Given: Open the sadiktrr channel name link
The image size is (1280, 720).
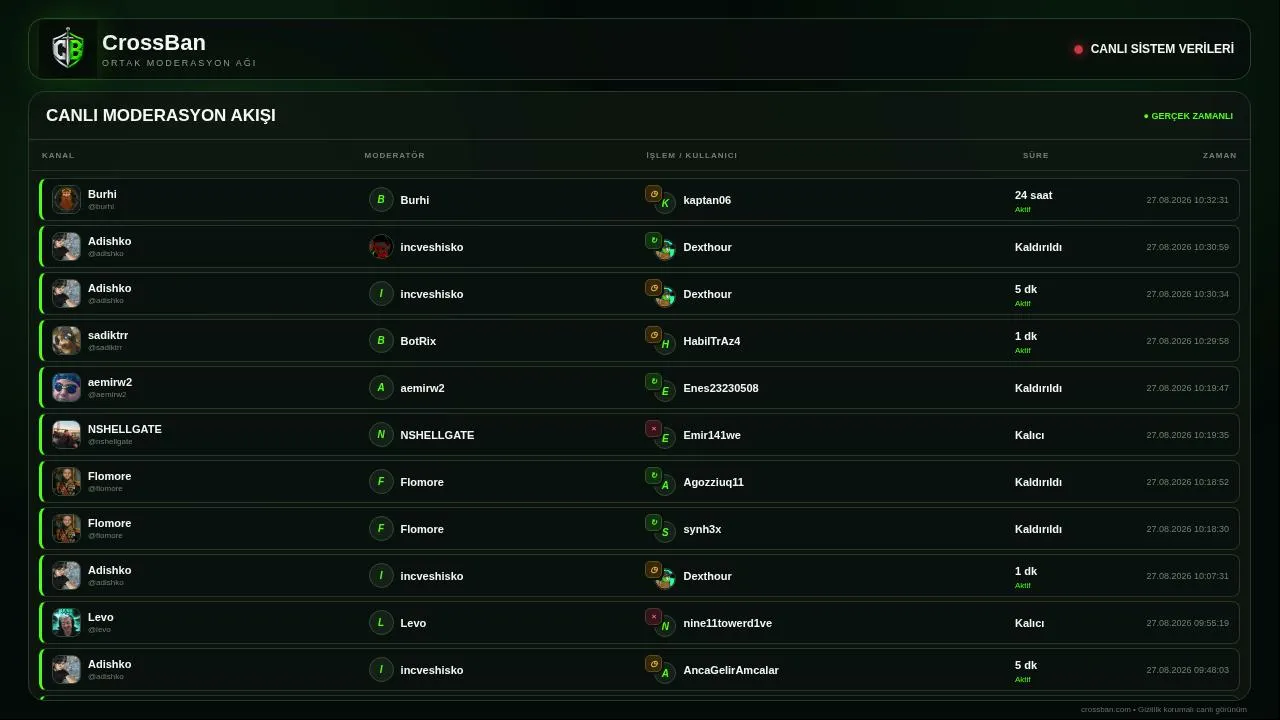Looking at the screenshot, I should pyautogui.click(x=108, y=335).
